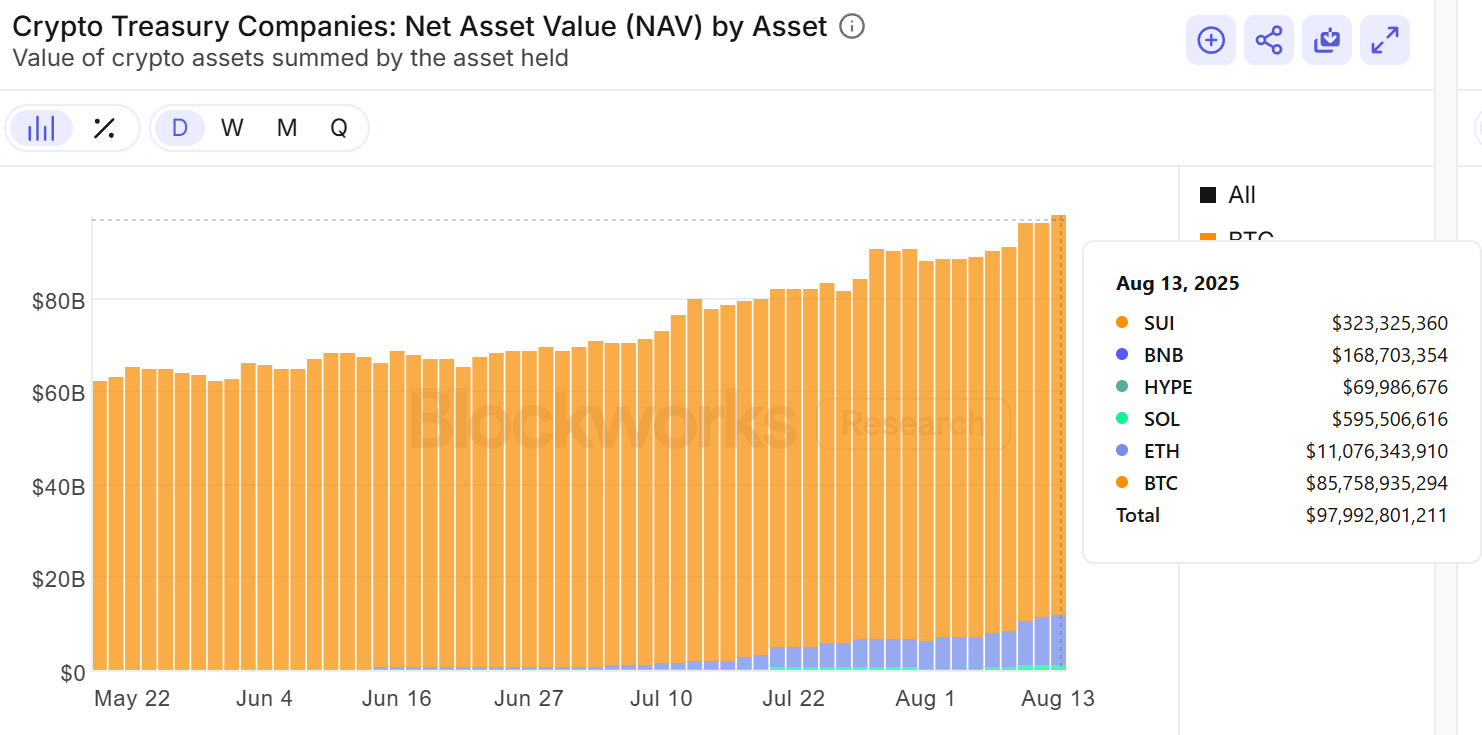The height and width of the screenshot is (735, 1482).
Task: Click the Aug 1 x-axis label
Action: [x=925, y=699]
